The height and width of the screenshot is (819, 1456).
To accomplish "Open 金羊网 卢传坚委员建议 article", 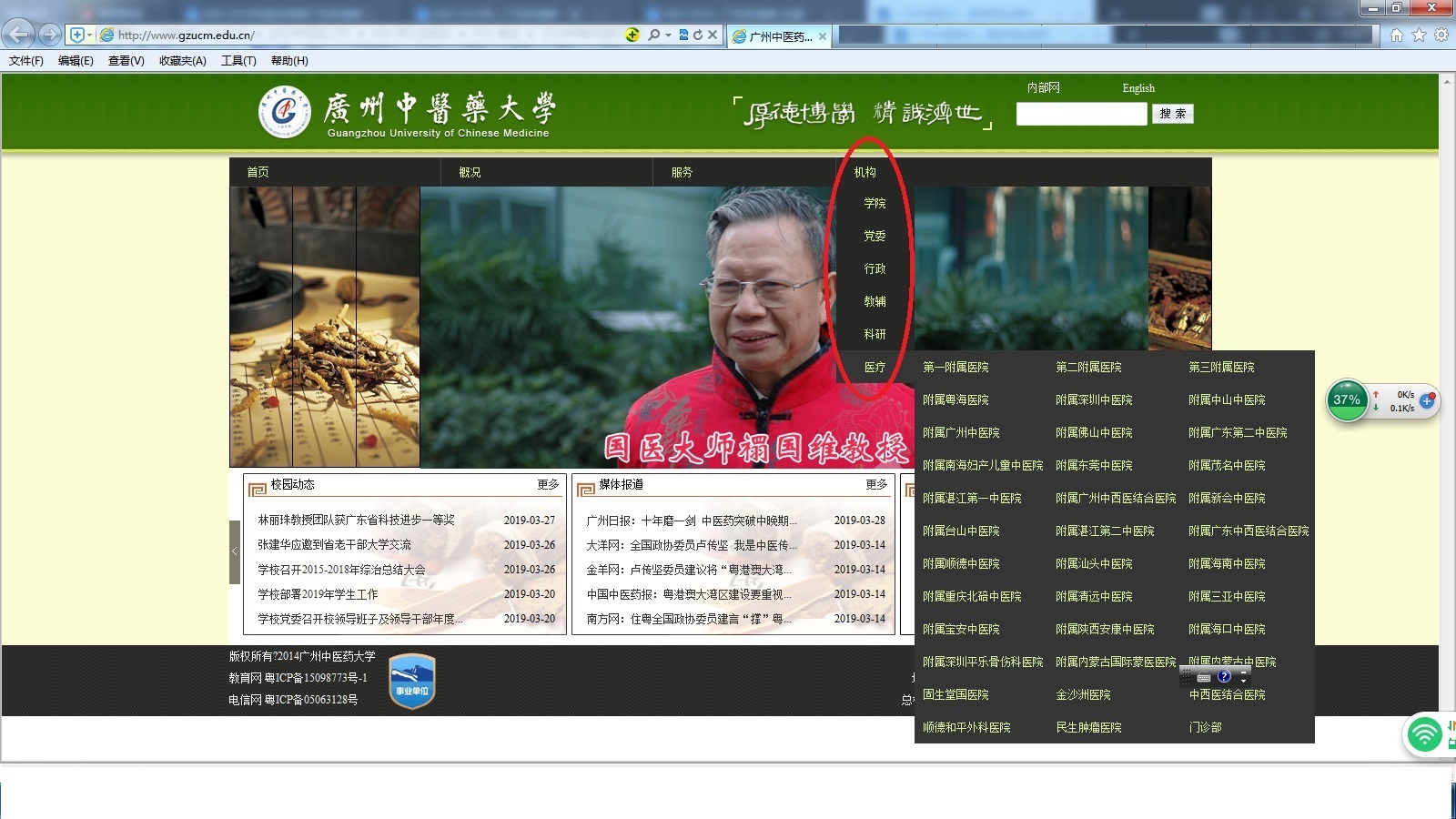I will coord(690,570).
